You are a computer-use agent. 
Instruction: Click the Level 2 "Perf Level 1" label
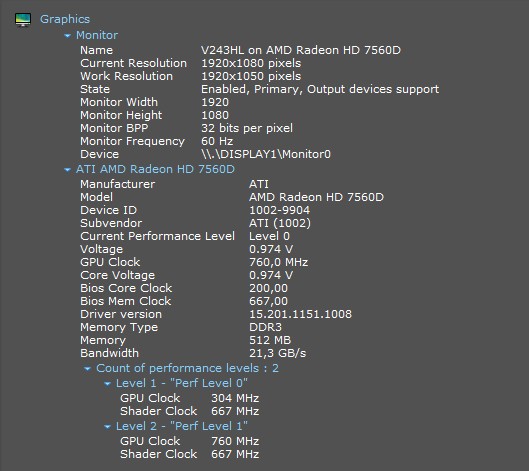tap(182, 426)
